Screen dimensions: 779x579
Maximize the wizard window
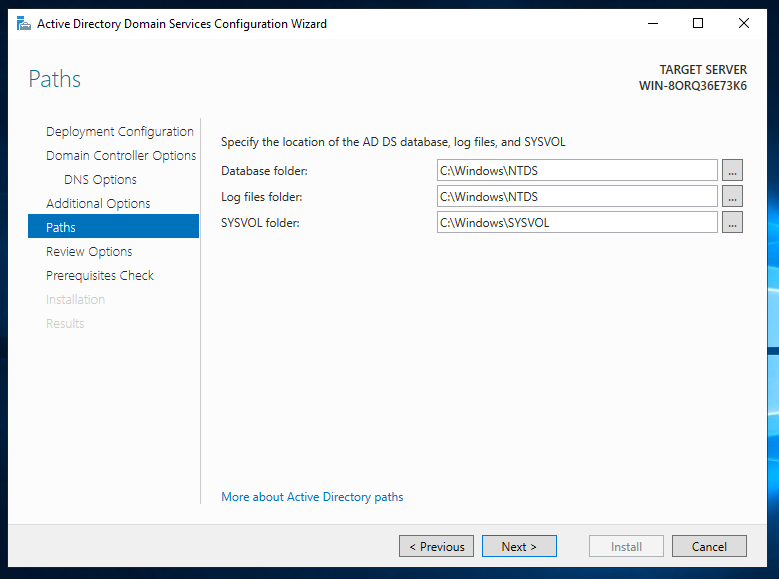pos(698,23)
